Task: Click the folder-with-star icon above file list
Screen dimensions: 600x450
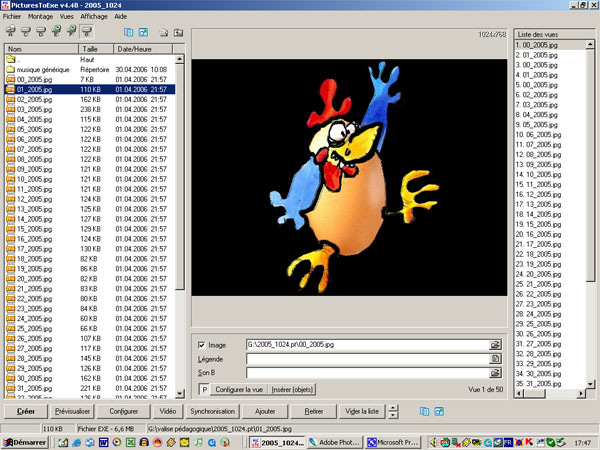Action: (164, 33)
